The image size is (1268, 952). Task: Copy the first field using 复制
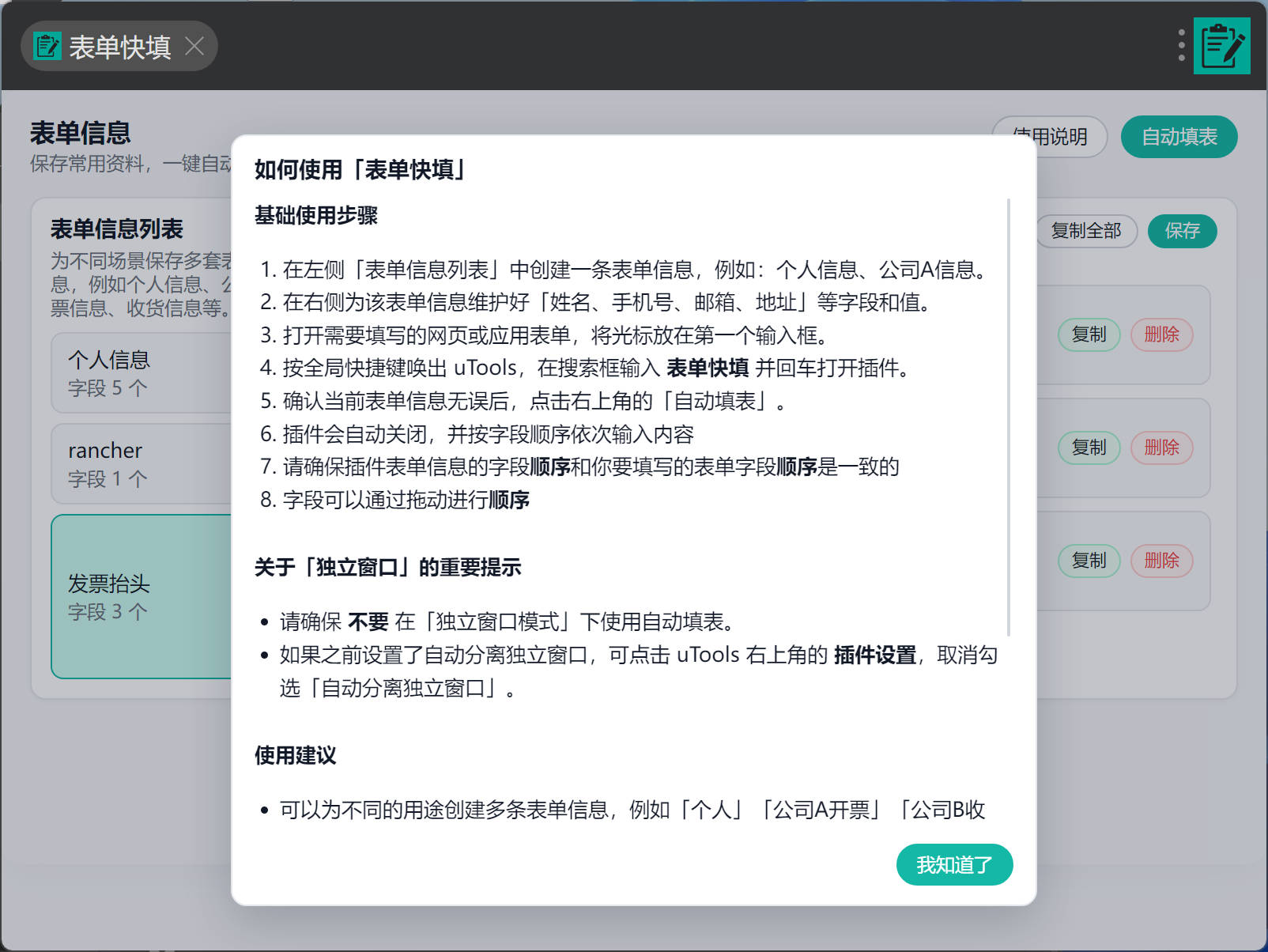point(1089,334)
